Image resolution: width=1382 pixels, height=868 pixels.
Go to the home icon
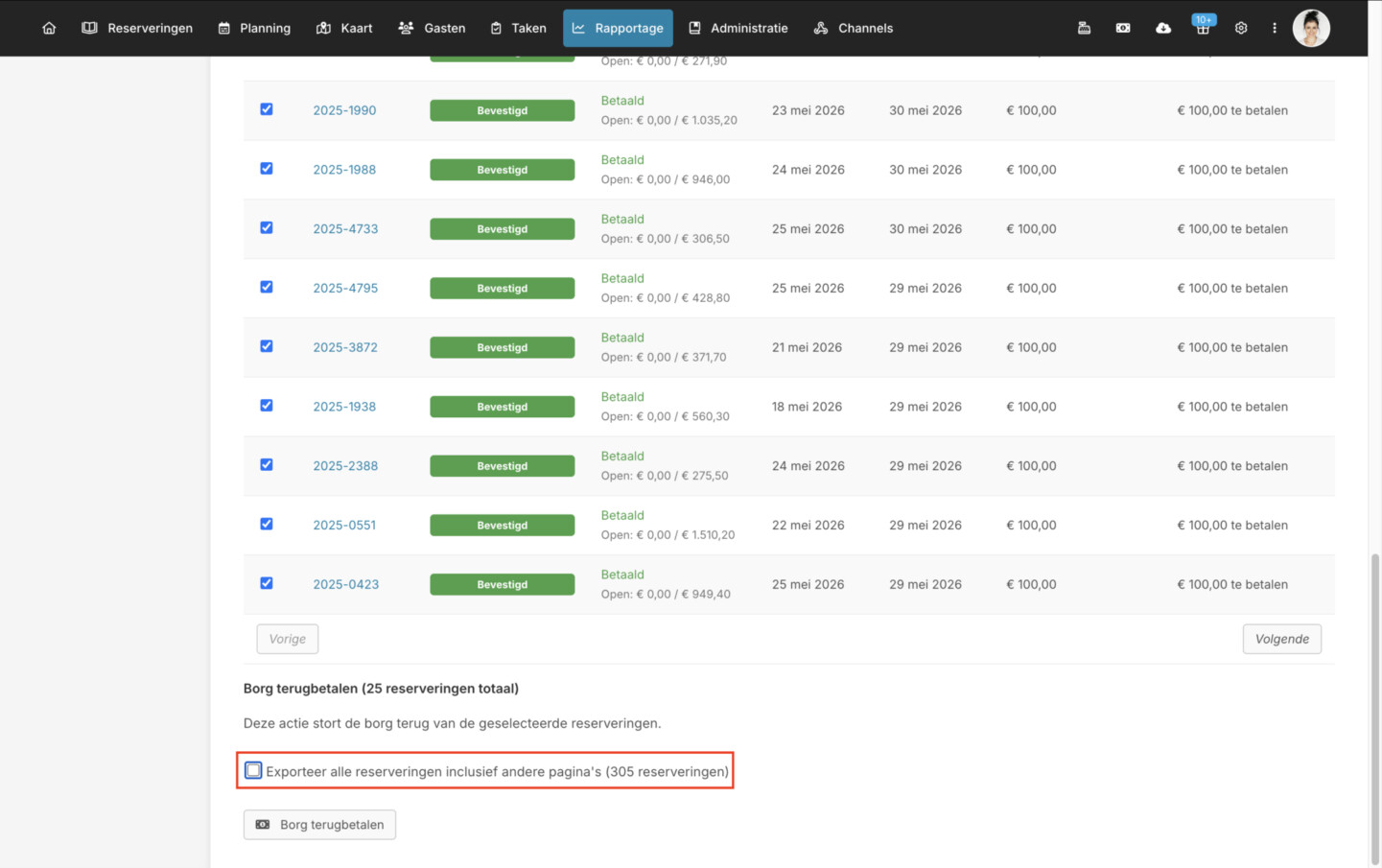click(49, 28)
